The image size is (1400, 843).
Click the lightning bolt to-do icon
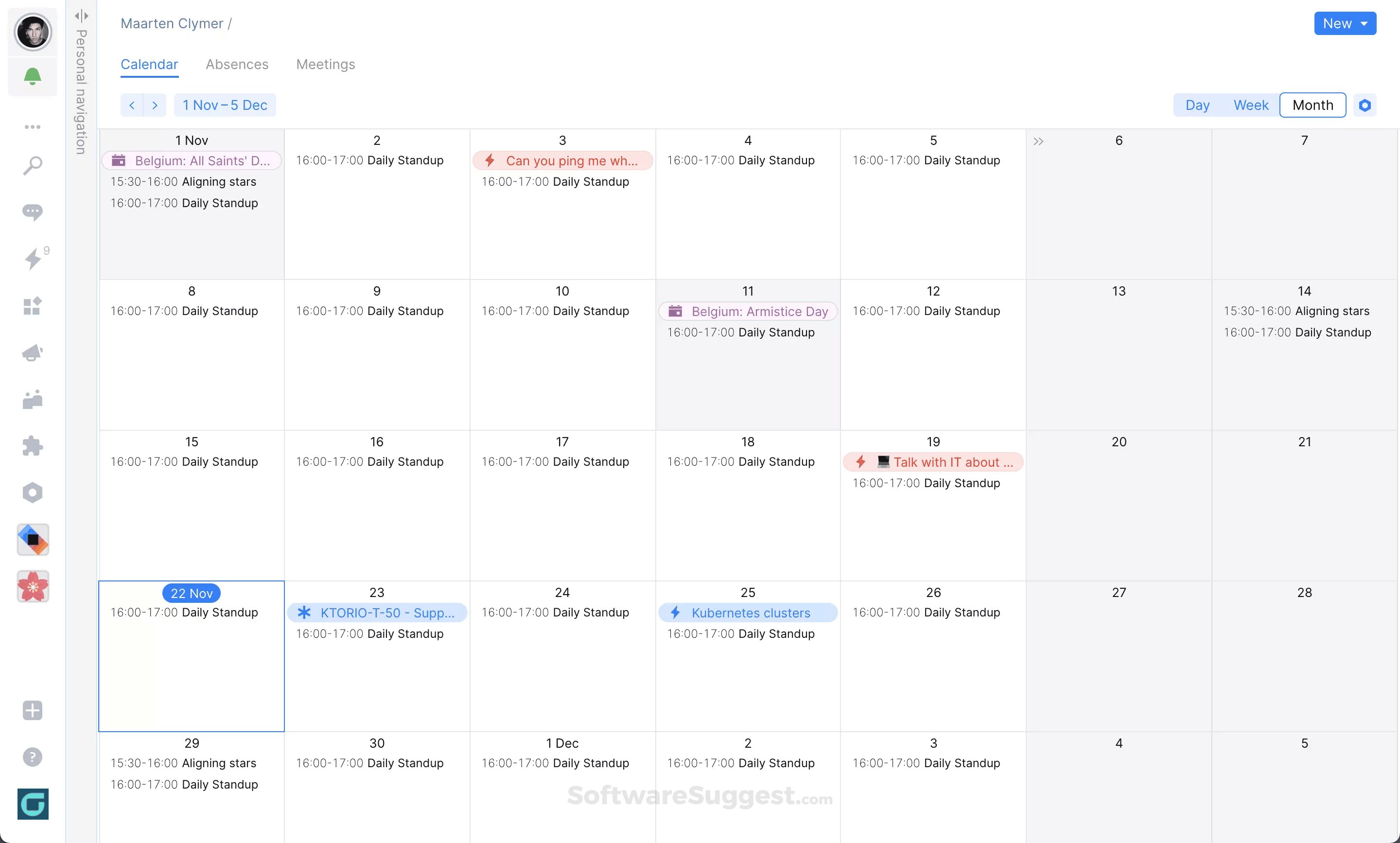pos(34,259)
